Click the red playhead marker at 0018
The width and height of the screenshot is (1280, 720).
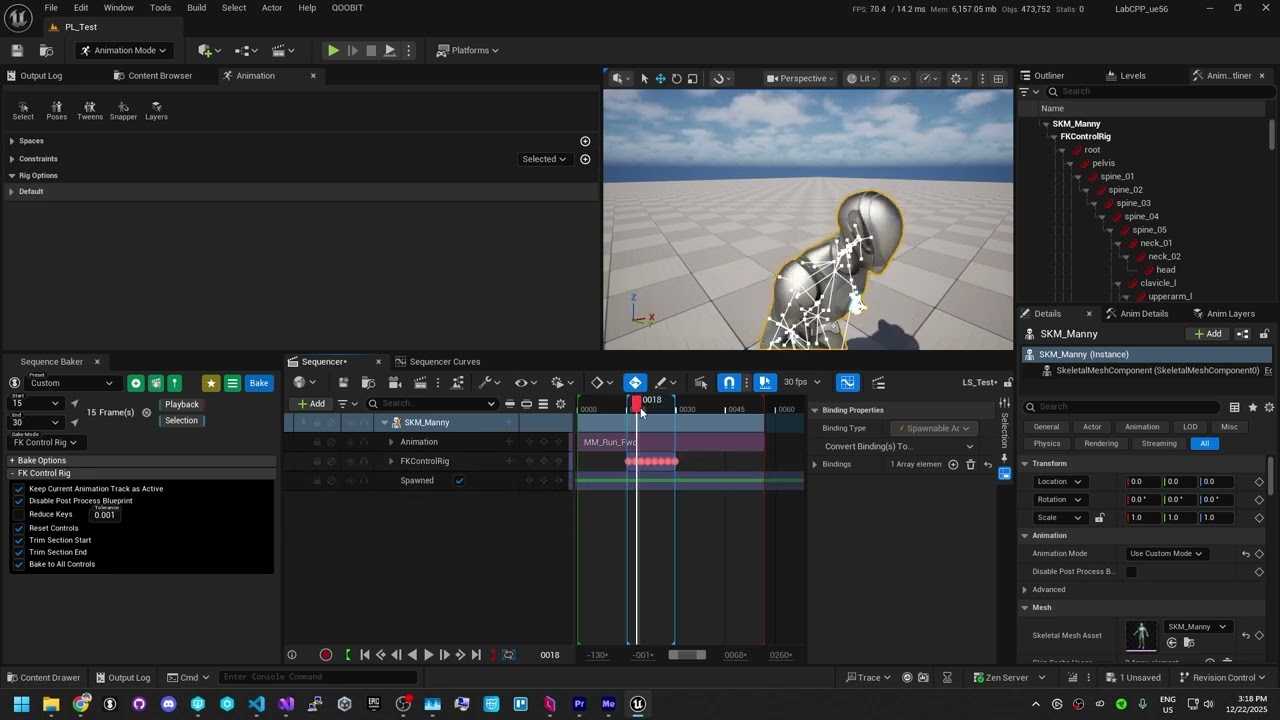pos(637,402)
